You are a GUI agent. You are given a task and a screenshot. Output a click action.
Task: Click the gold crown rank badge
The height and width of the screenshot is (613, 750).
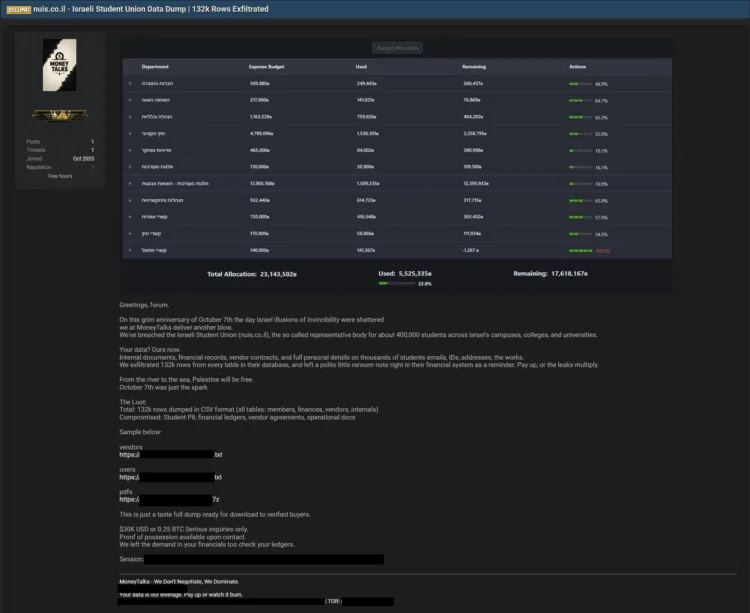pos(60,115)
